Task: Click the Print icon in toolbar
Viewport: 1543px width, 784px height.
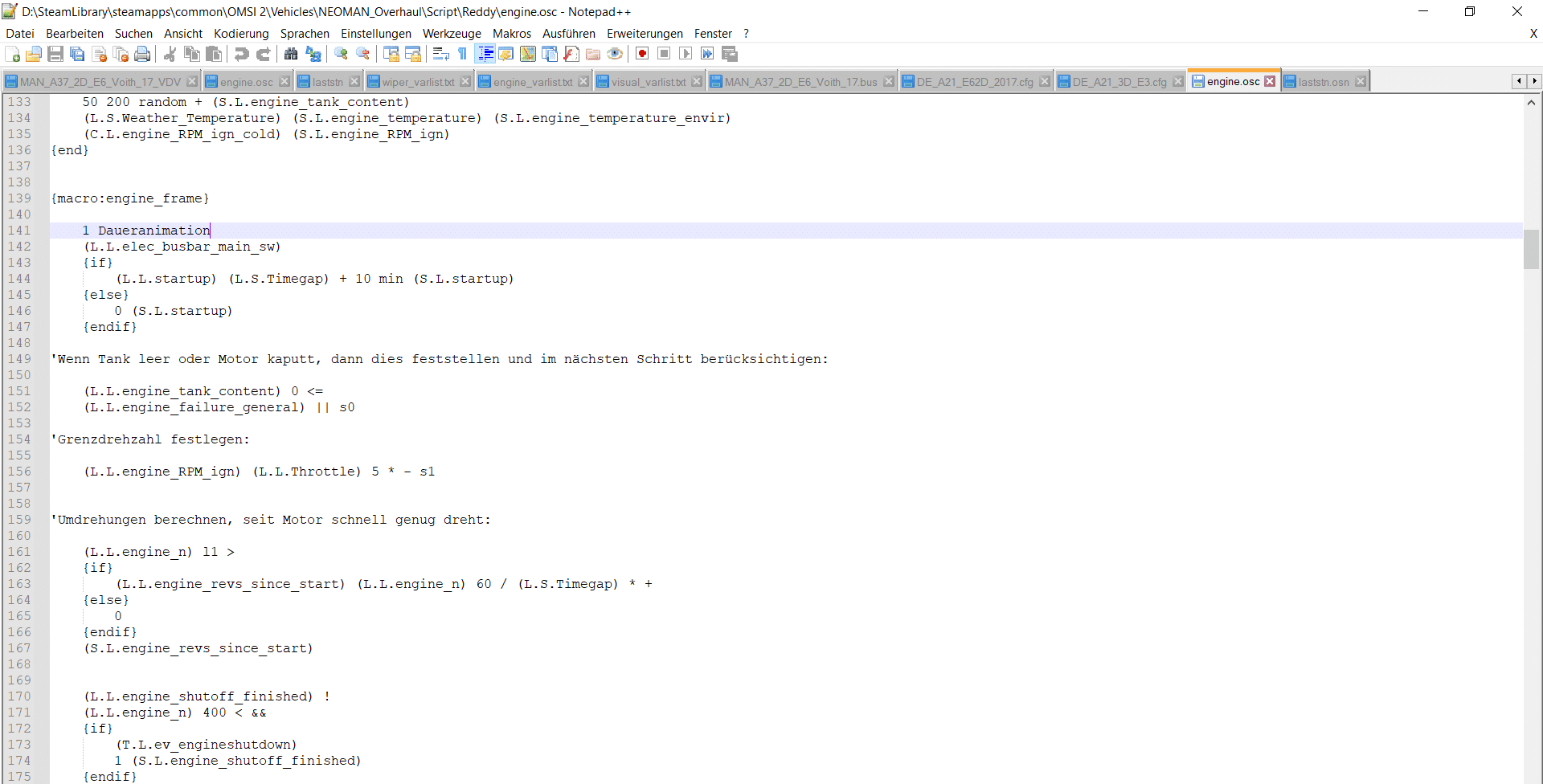Action: (143, 54)
